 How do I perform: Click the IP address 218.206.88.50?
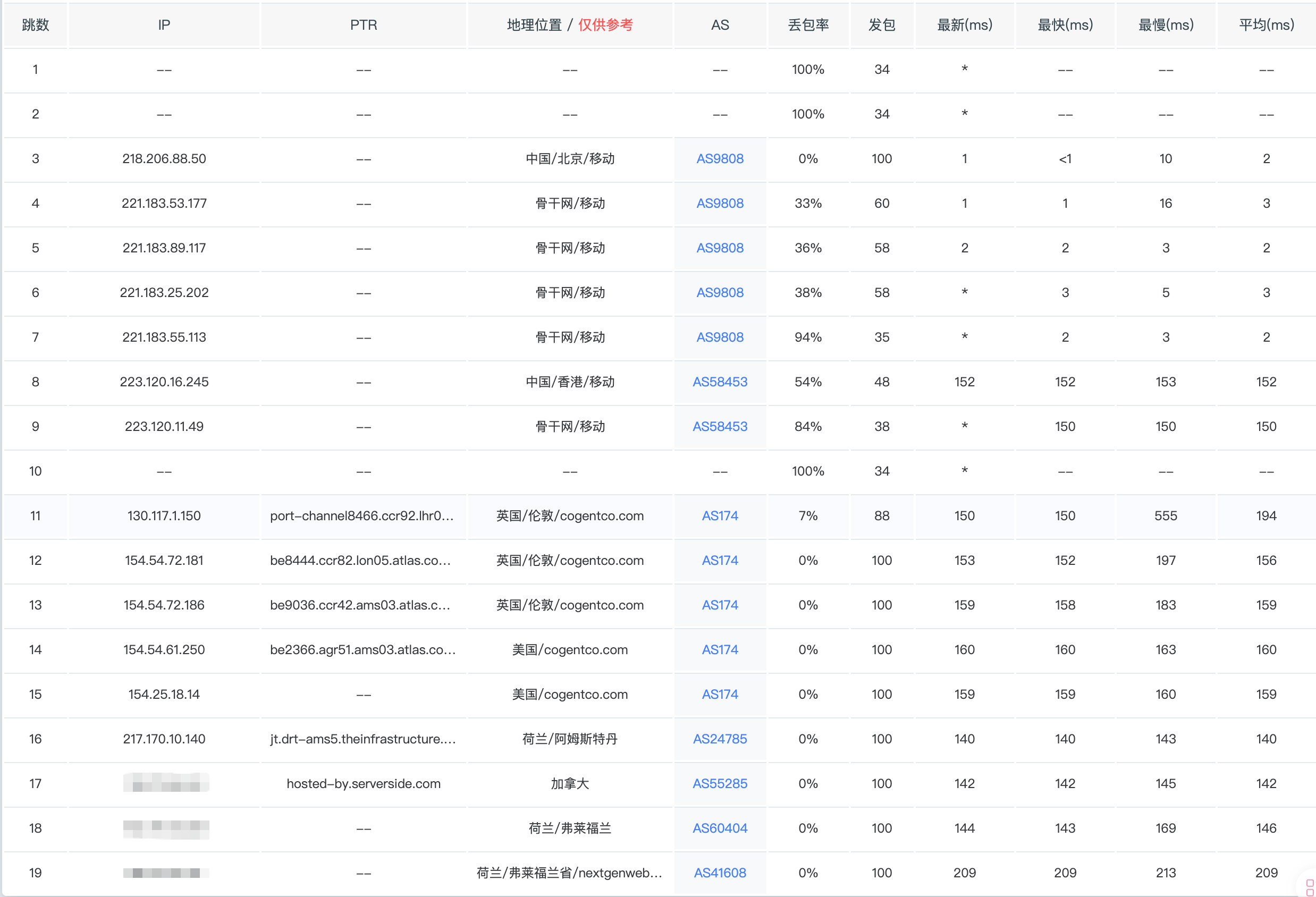click(164, 158)
